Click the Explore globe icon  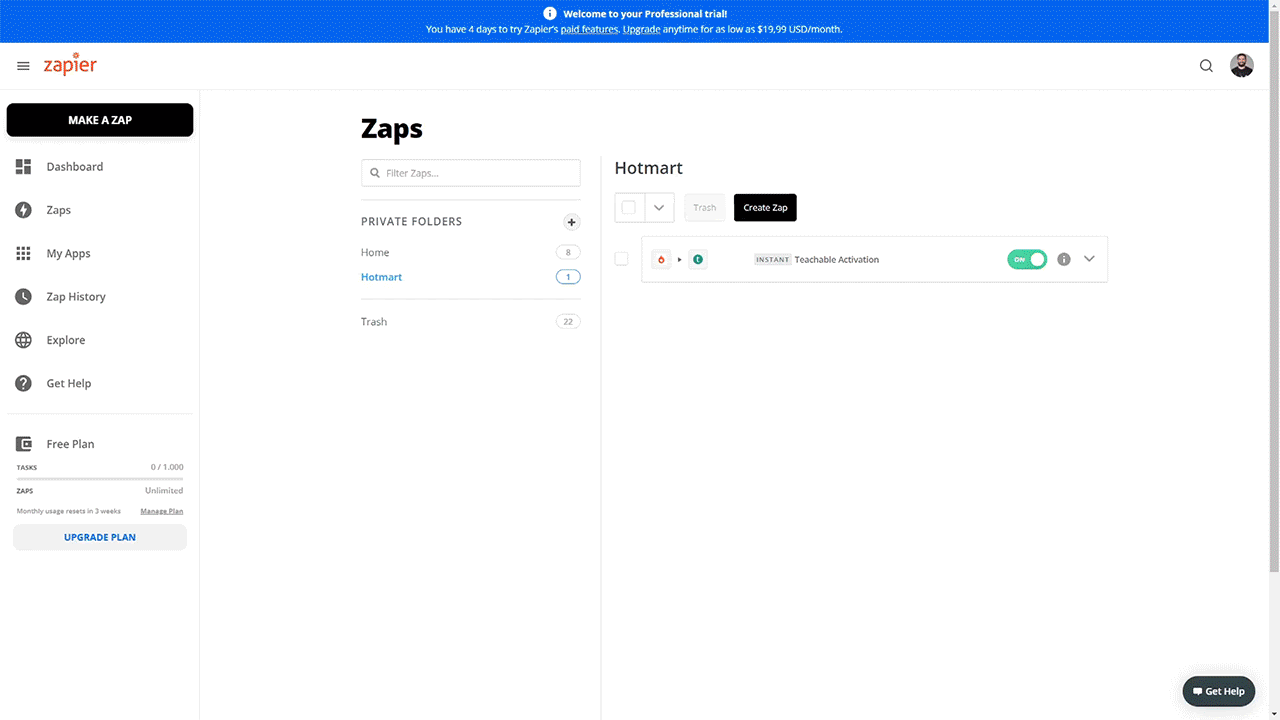[23, 340]
